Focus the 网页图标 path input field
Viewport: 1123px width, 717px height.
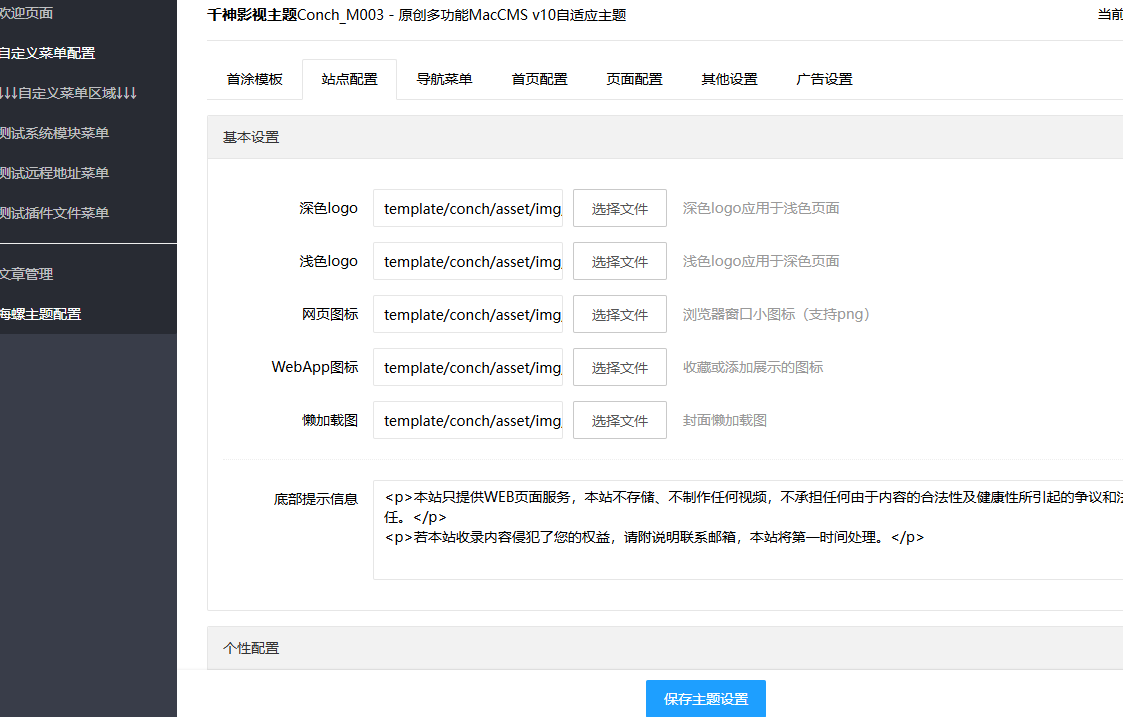pos(467,315)
